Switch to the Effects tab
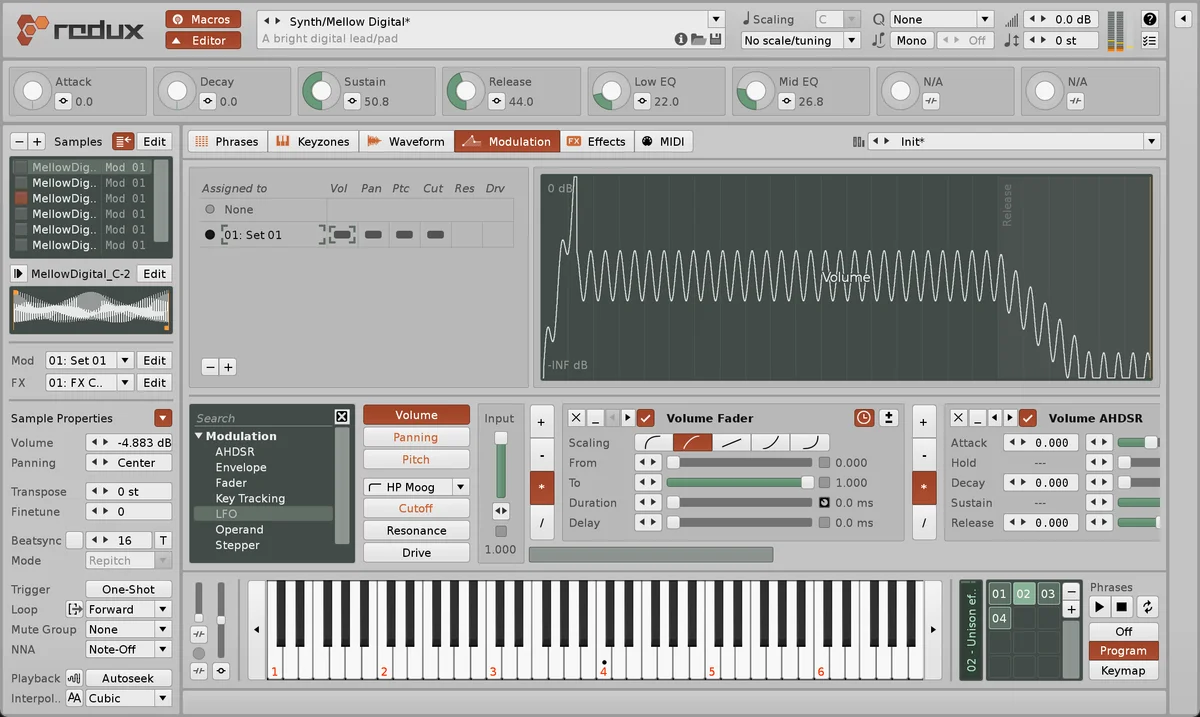 tap(596, 142)
